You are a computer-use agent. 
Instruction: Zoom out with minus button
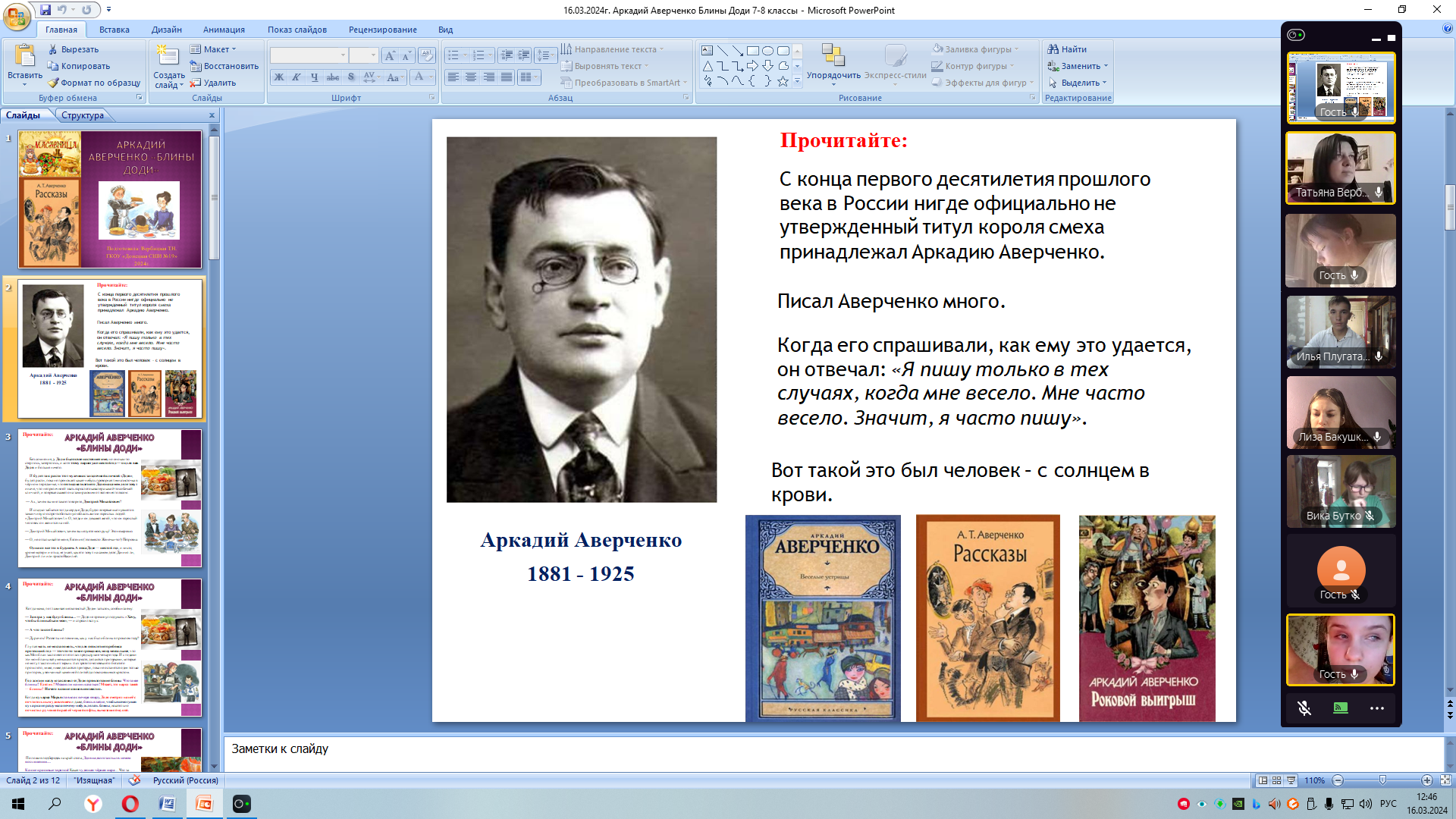1338,780
